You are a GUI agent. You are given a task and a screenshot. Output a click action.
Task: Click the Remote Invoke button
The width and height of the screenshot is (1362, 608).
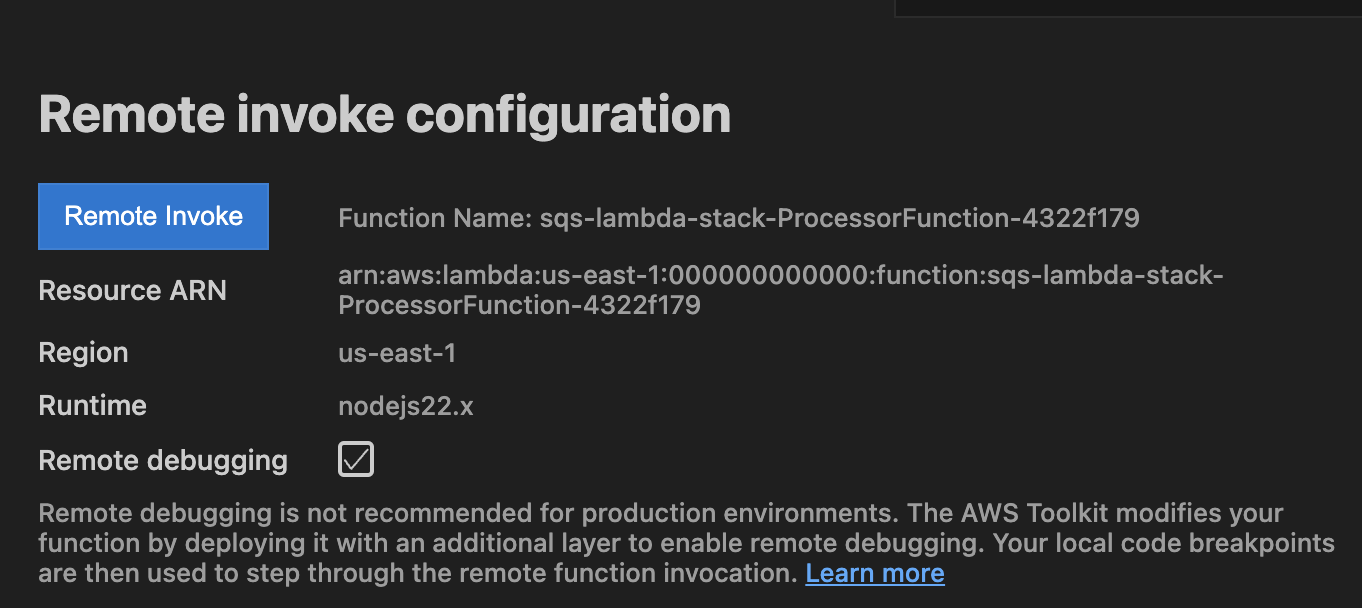coord(153,216)
